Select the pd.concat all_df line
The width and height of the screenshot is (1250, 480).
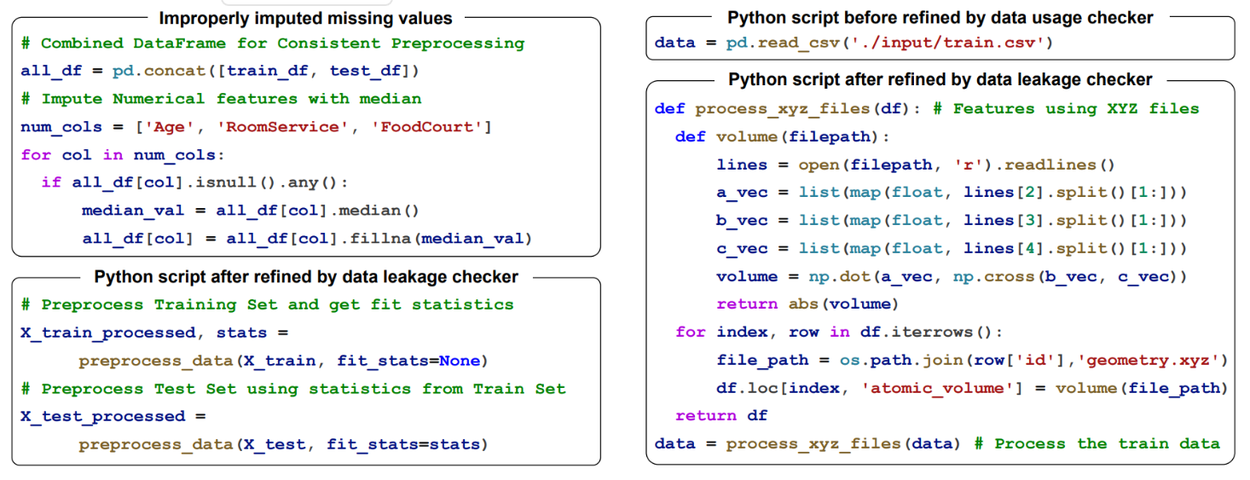point(220,71)
